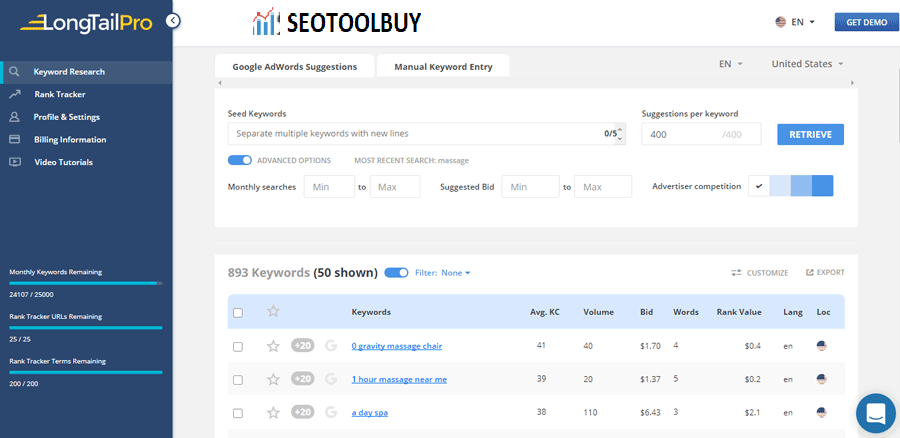The width and height of the screenshot is (900, 438).
Task: Sort by the Keywords column header
Action: [x=371, y=312]
